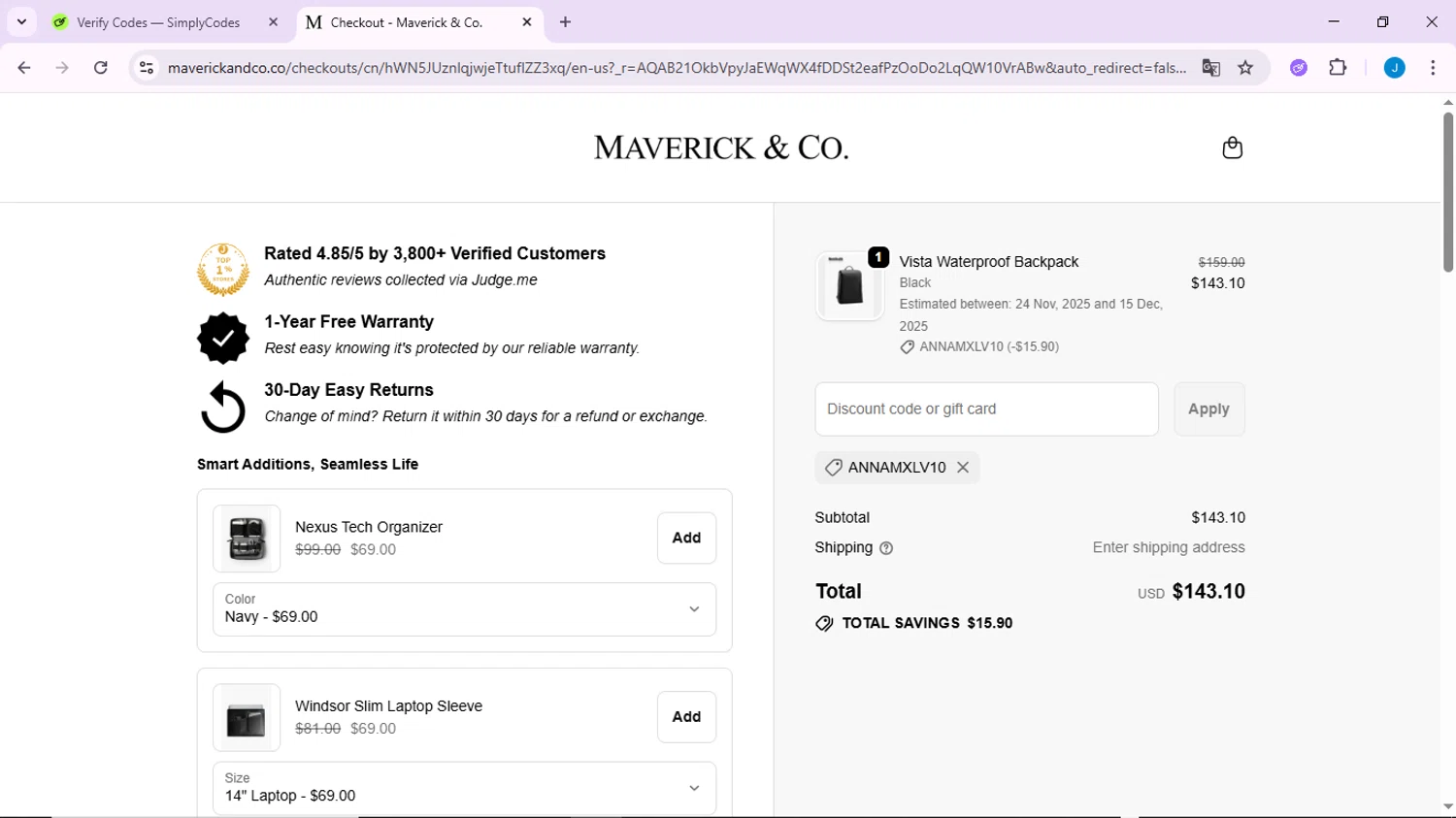The height and width of the screenshot is (818, 1456).
Task: Click the Maverick & Co. logo
Action: coord(720,147)
